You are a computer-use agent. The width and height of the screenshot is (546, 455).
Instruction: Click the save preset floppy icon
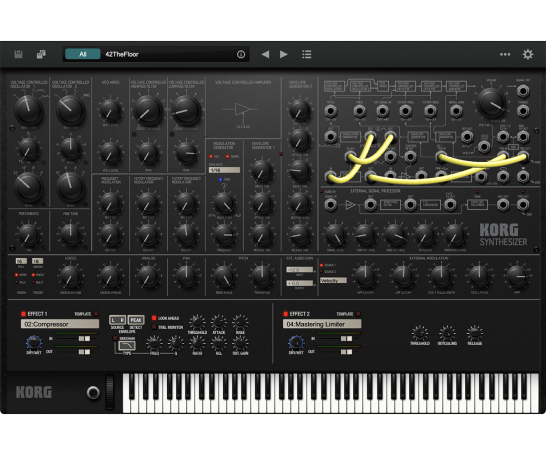tap(18, 54)
